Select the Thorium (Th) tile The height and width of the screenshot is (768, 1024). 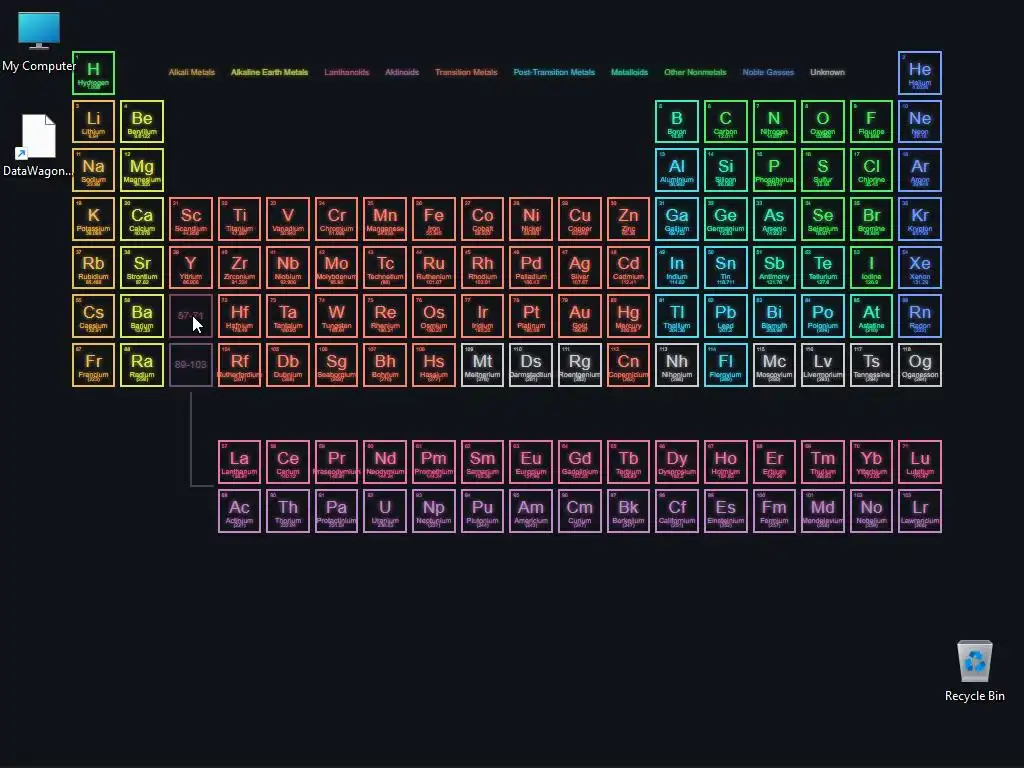[x=288, y=511]
